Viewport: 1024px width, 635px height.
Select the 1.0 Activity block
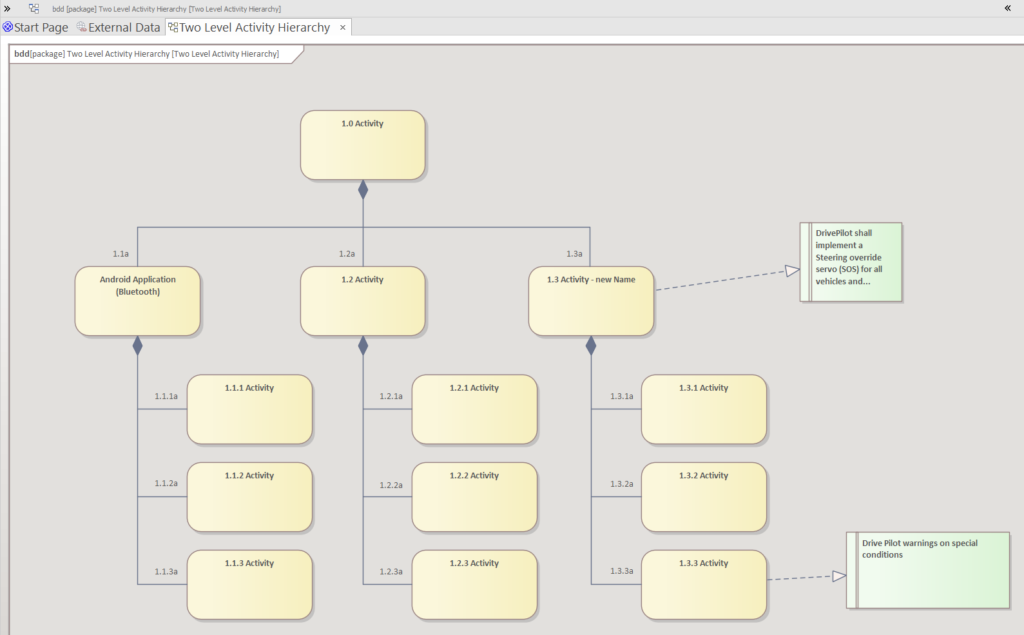click(362, 145)
